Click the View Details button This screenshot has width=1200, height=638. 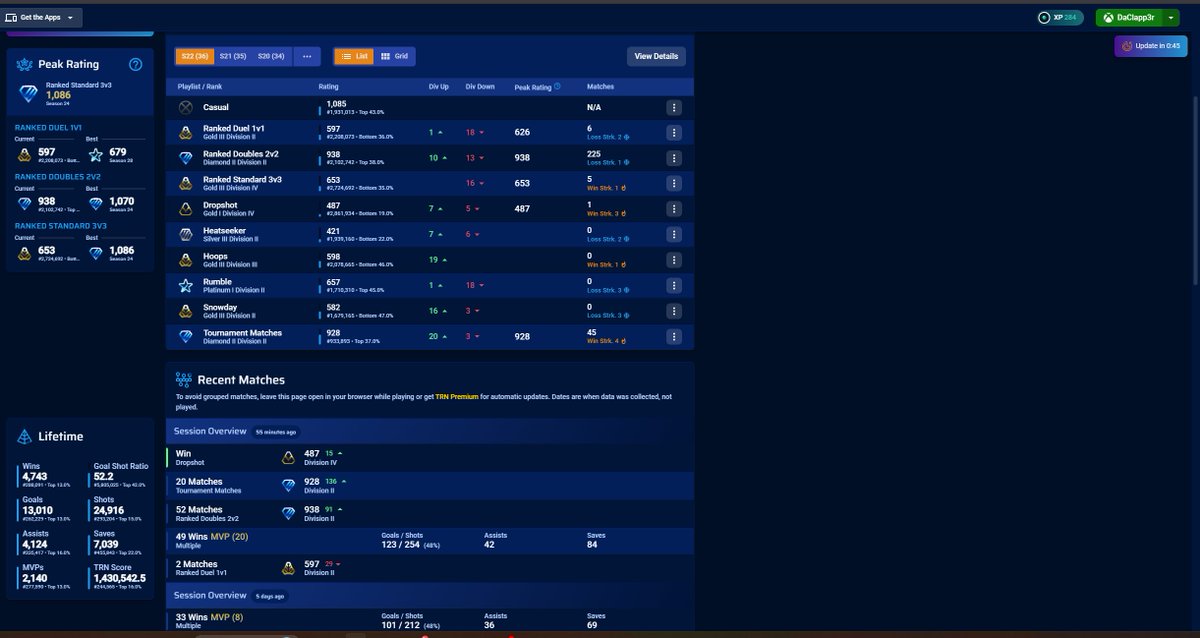coord(656,56)
